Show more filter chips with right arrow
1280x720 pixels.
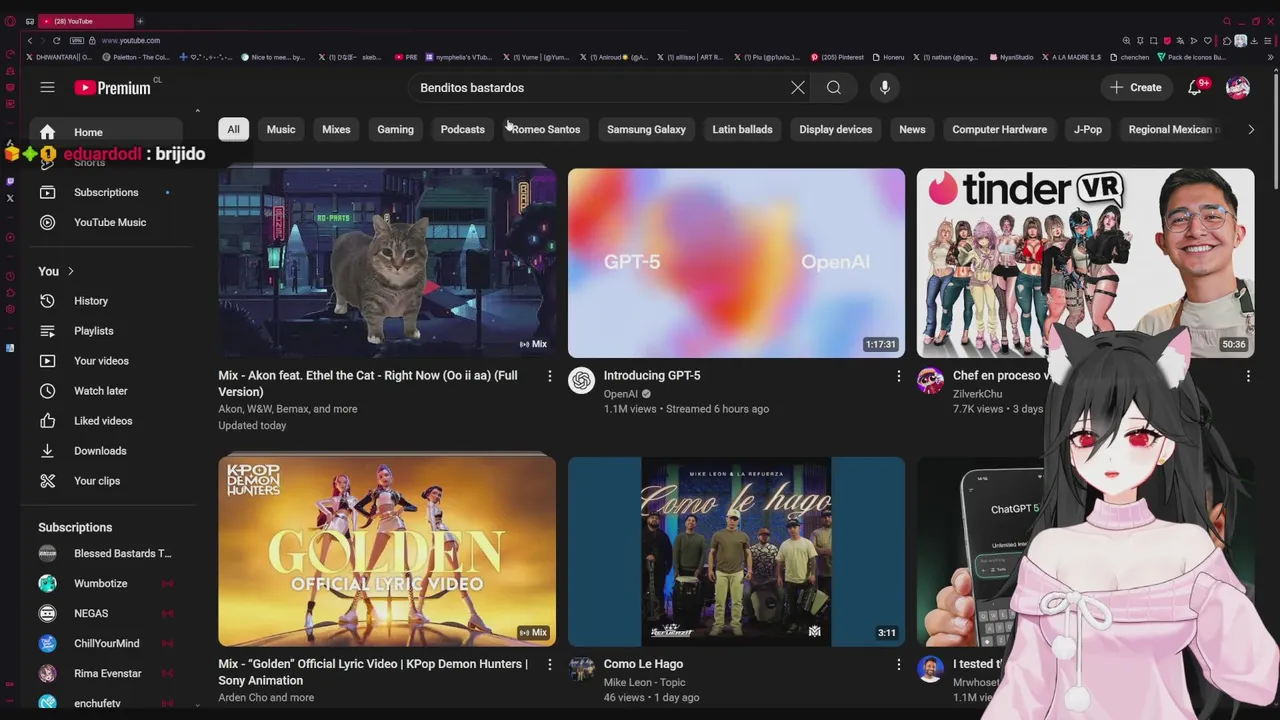tap(1250, 129)
